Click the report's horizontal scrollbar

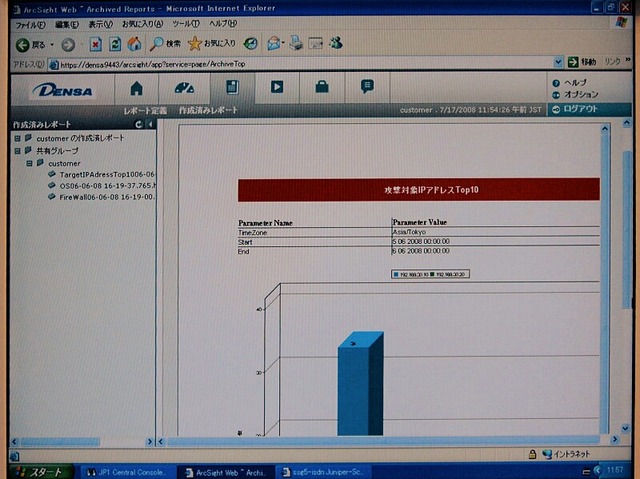[x=383, y=441]
